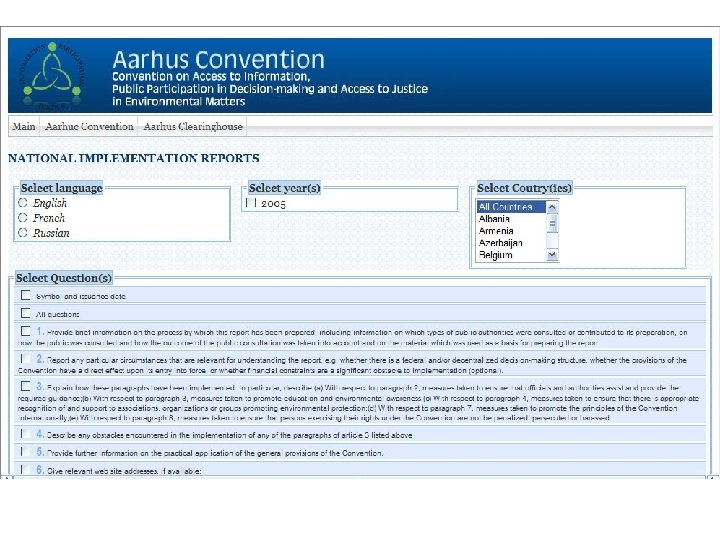
Task: Tick the question 1 checkbox
Action: [26, 331]
